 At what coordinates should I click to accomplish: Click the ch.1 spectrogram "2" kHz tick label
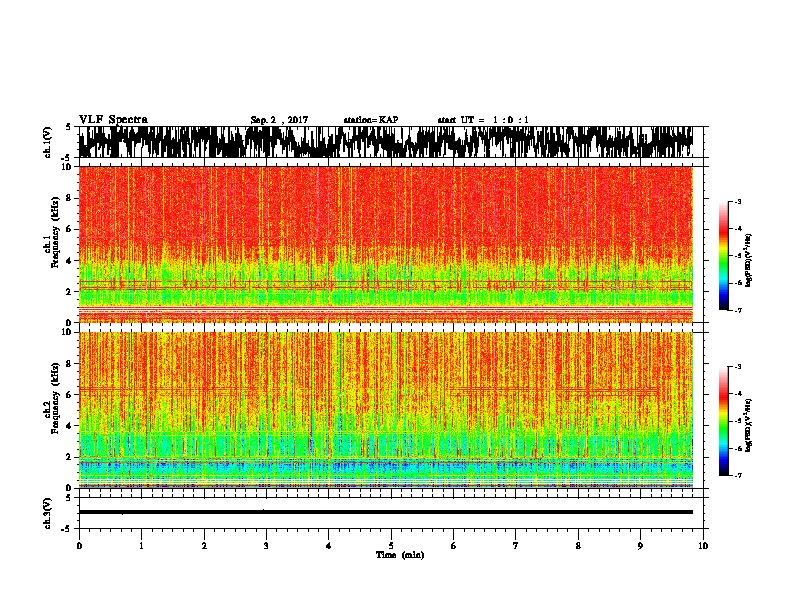[69, 292]
